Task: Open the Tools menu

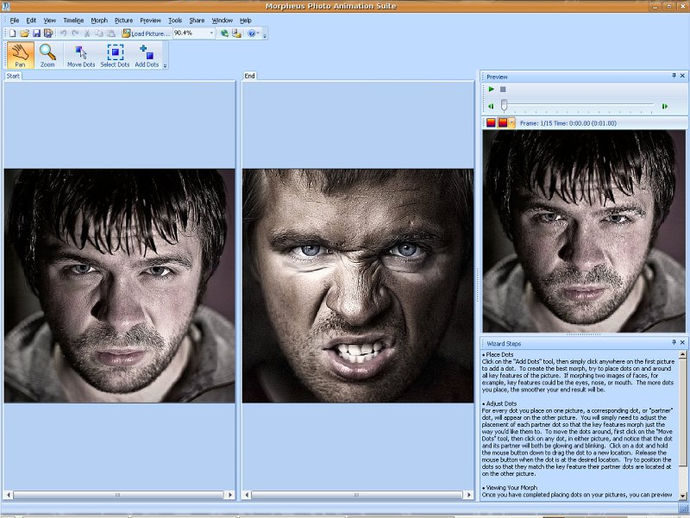Action: point(175,20)
